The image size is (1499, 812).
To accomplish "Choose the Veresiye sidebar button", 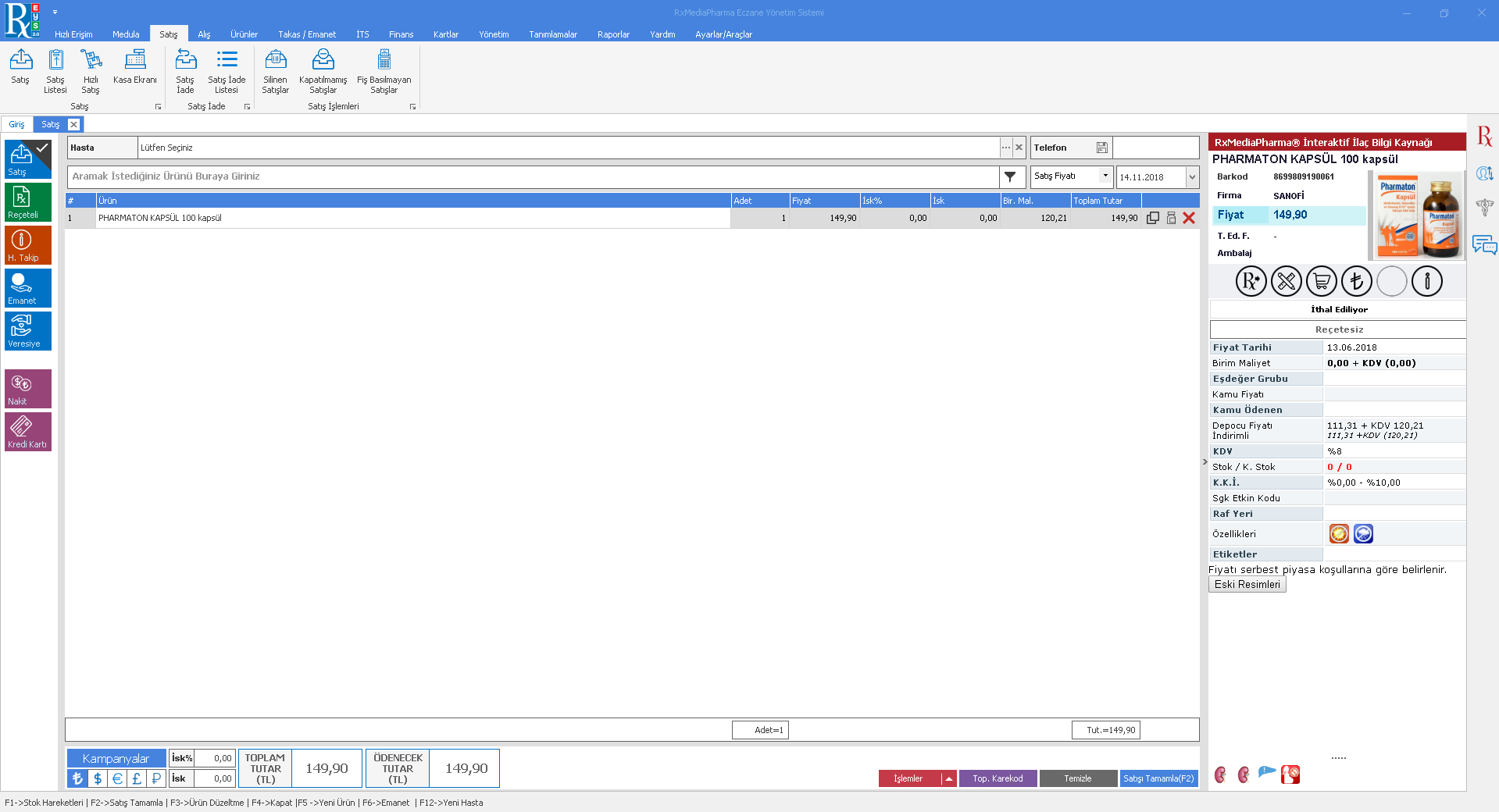I will click(27, 331).
